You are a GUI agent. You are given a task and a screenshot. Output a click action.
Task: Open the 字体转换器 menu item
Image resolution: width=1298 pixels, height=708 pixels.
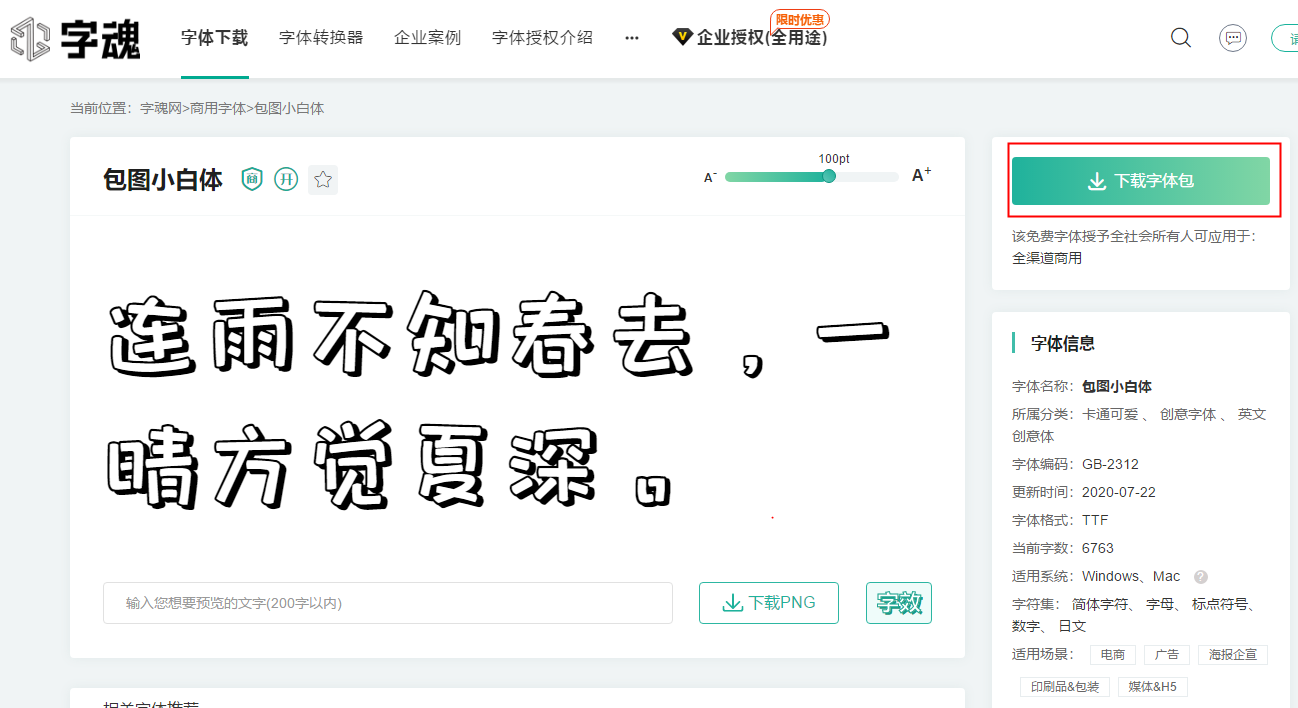tap(321, 38)
